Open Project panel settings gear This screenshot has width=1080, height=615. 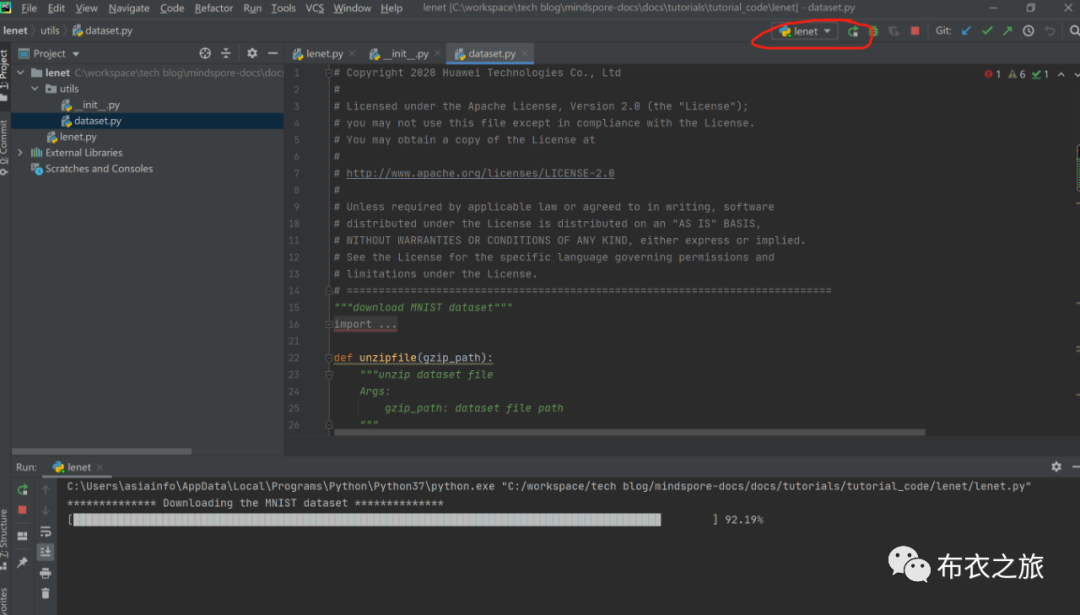click(x=252, y=53)
